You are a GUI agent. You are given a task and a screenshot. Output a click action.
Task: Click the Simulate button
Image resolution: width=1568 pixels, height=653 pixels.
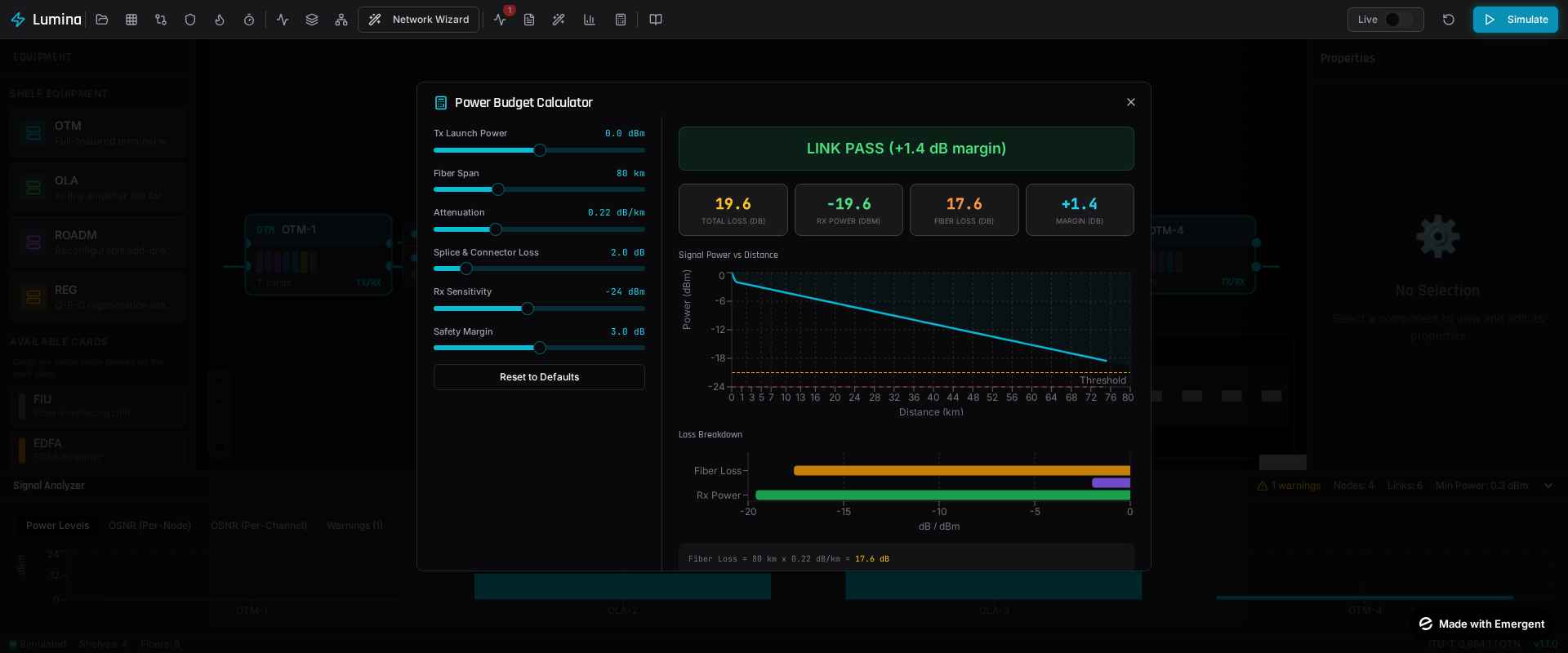point(1516,20)
